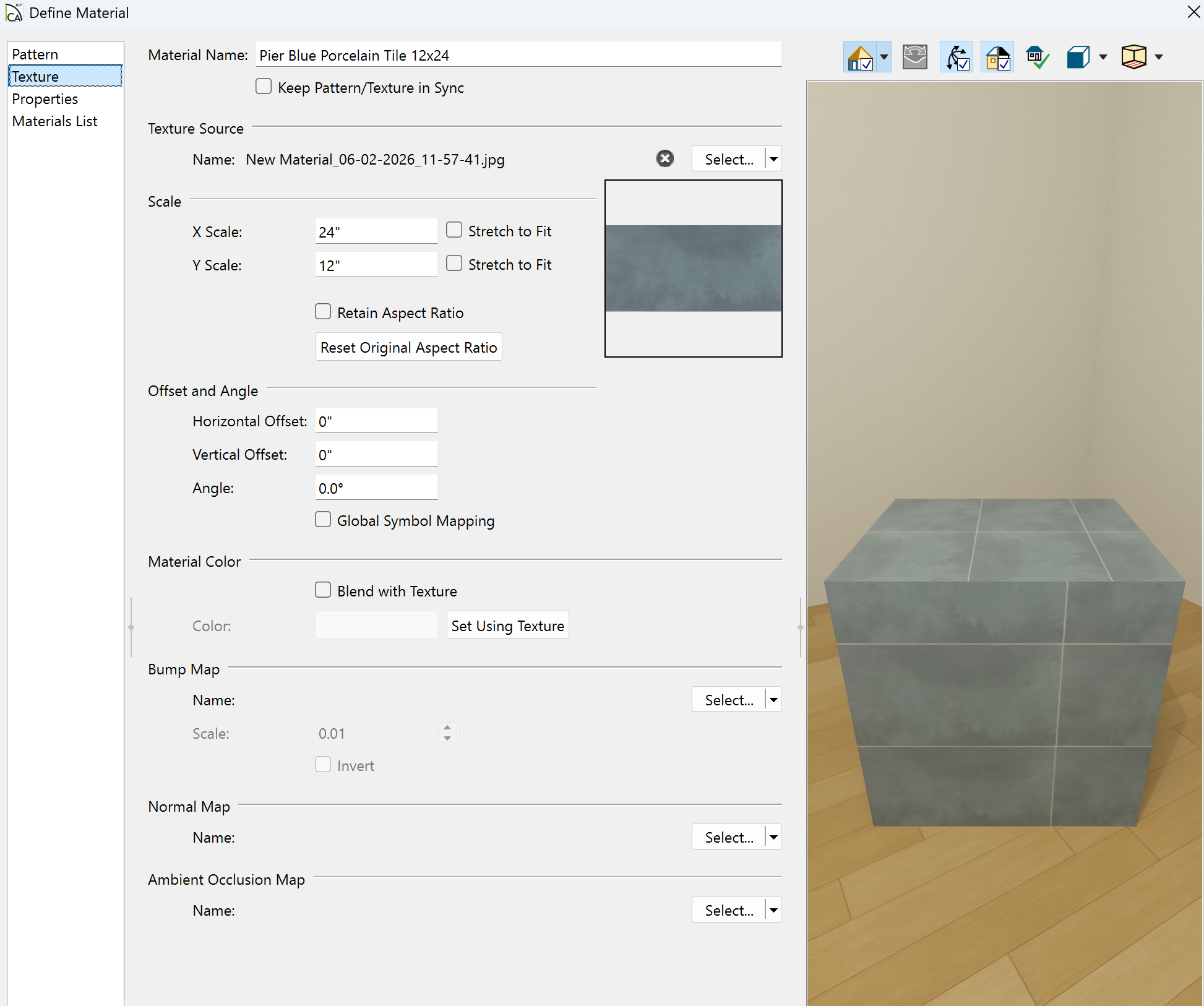
Task: Select the room box preview icon
Action: (1133, 58)
